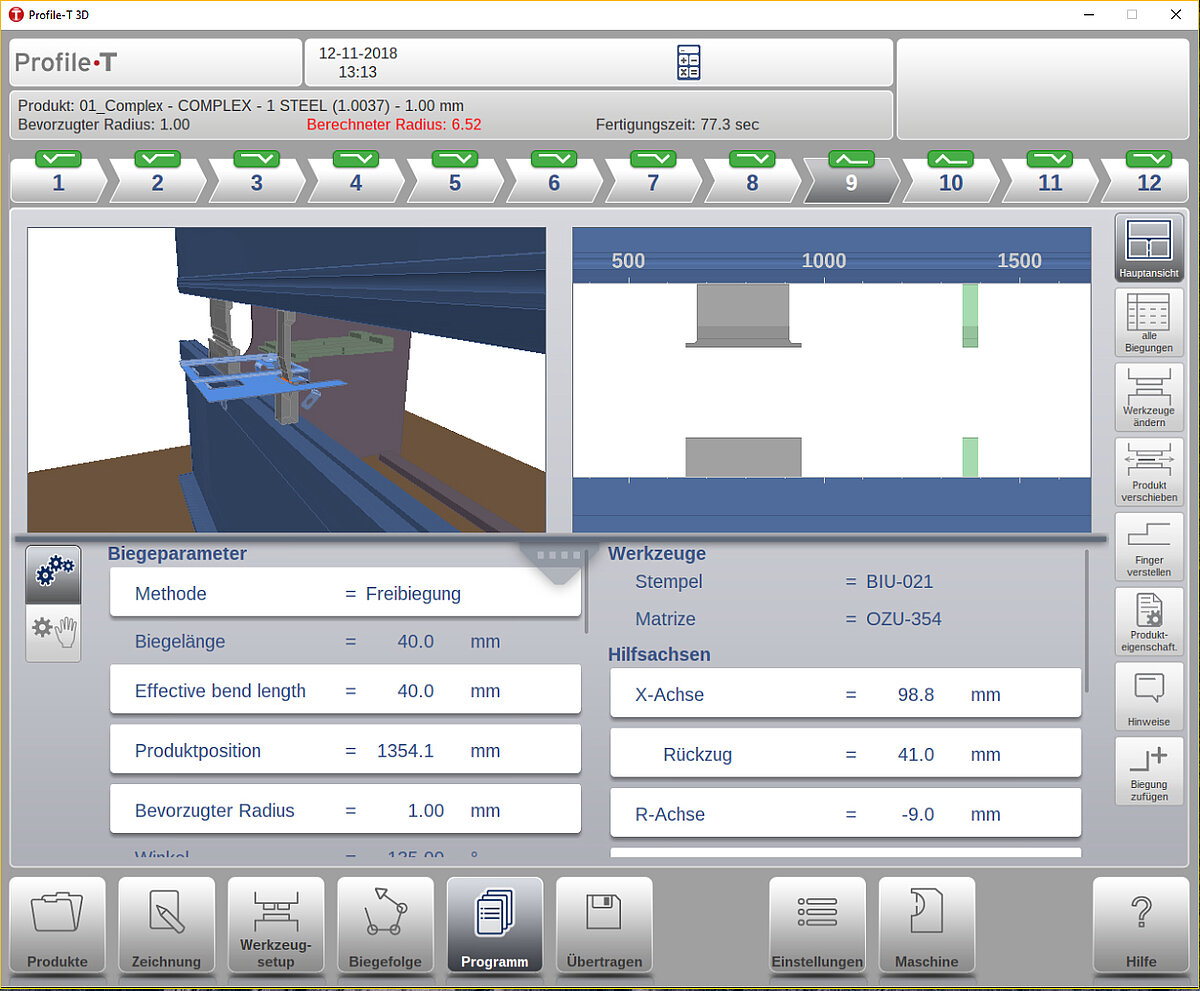Open alle Biegungen table view

pyautogui.click(x=1149, y=322)
